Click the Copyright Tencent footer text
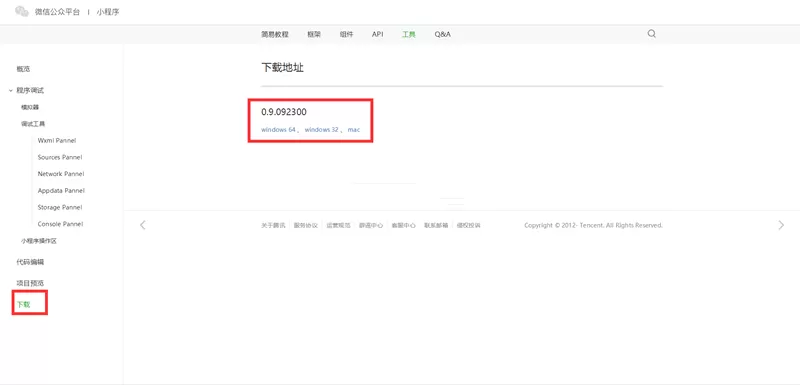 593,225
